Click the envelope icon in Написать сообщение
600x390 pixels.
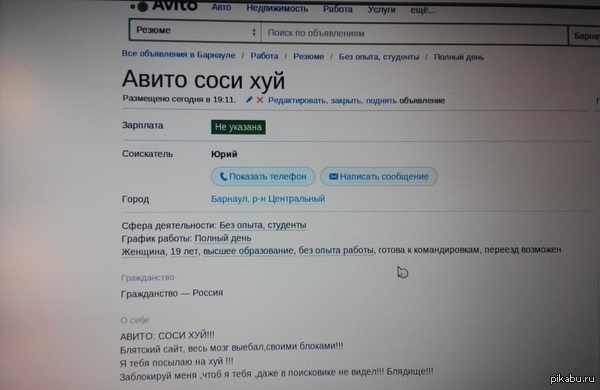[x=333, y=176]
